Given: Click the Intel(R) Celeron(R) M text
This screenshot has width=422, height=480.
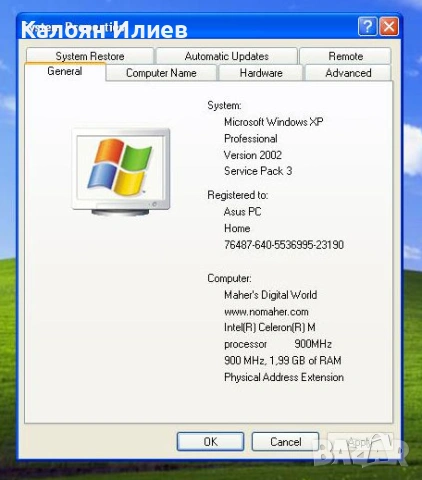Looking at the screenshot, I should [x=270, y=327].
